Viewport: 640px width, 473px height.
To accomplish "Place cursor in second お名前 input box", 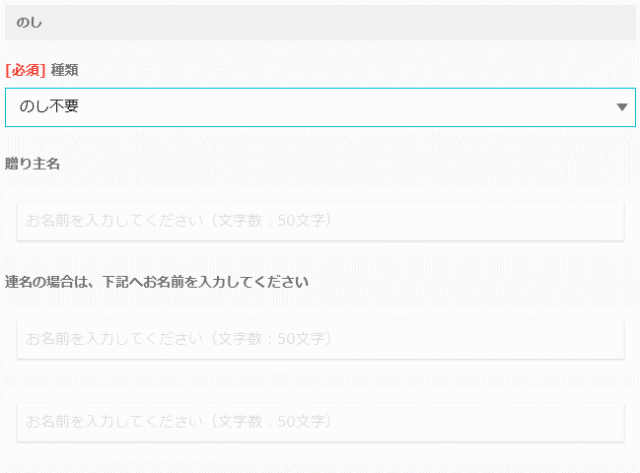I will [x=320, y=339].
